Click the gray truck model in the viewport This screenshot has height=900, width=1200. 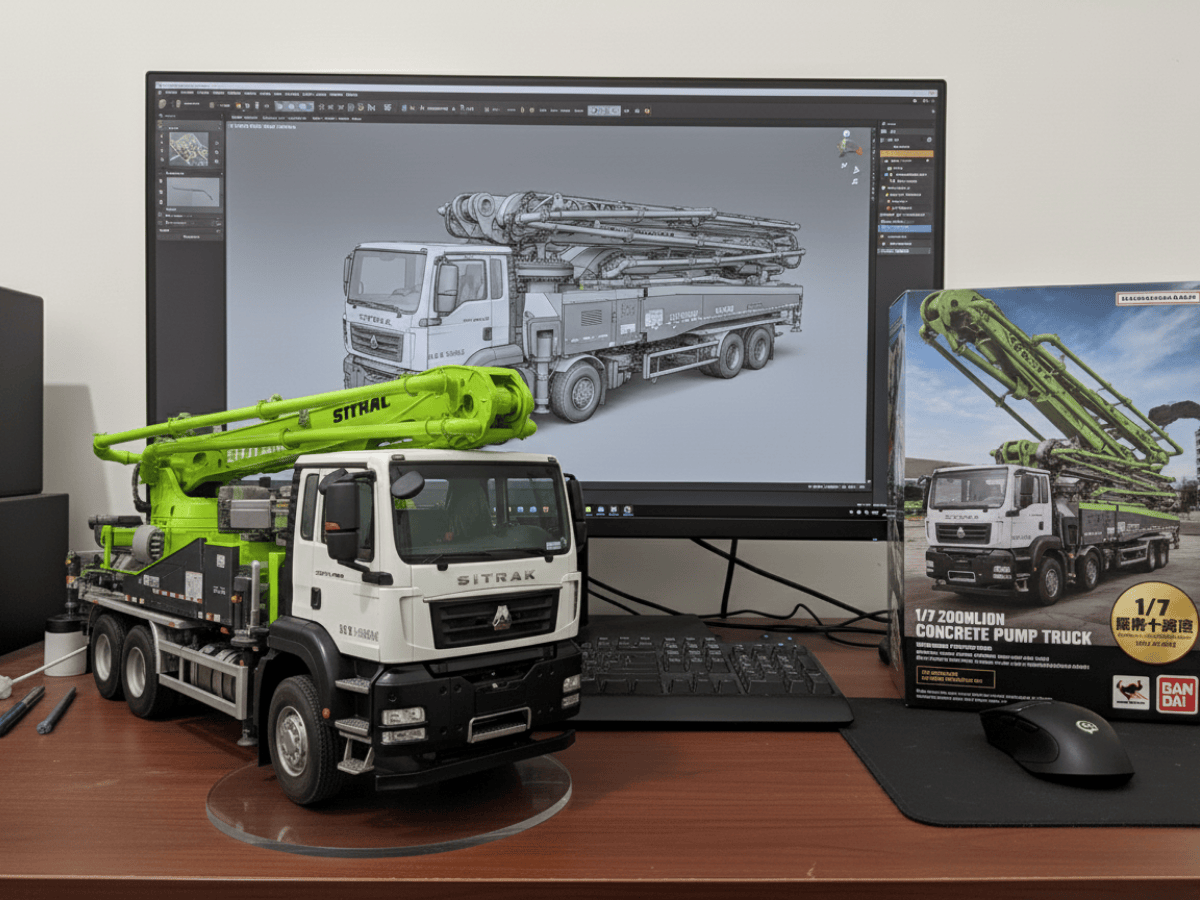[573, 305]
